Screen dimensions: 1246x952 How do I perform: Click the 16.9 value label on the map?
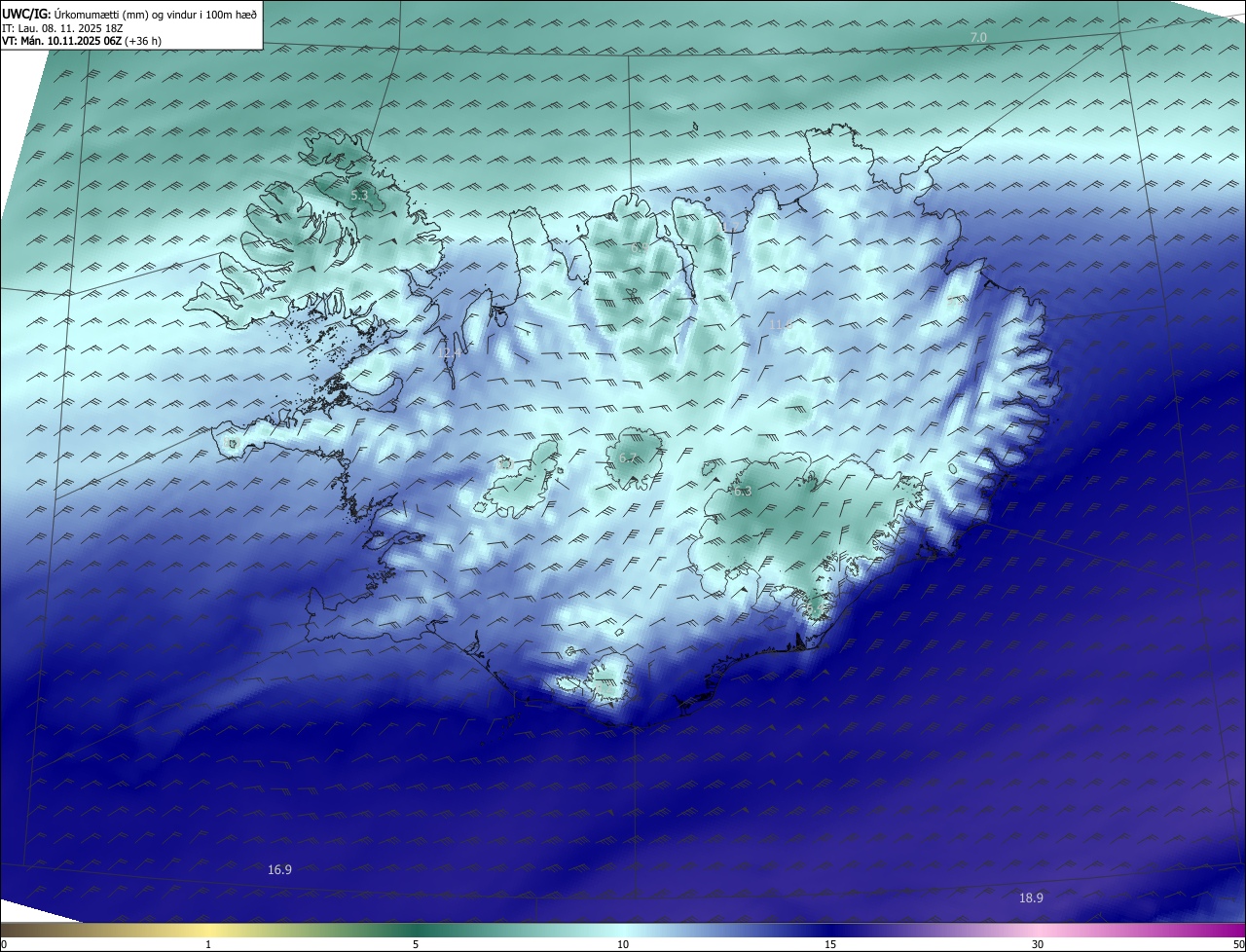[x=279, y=869]
